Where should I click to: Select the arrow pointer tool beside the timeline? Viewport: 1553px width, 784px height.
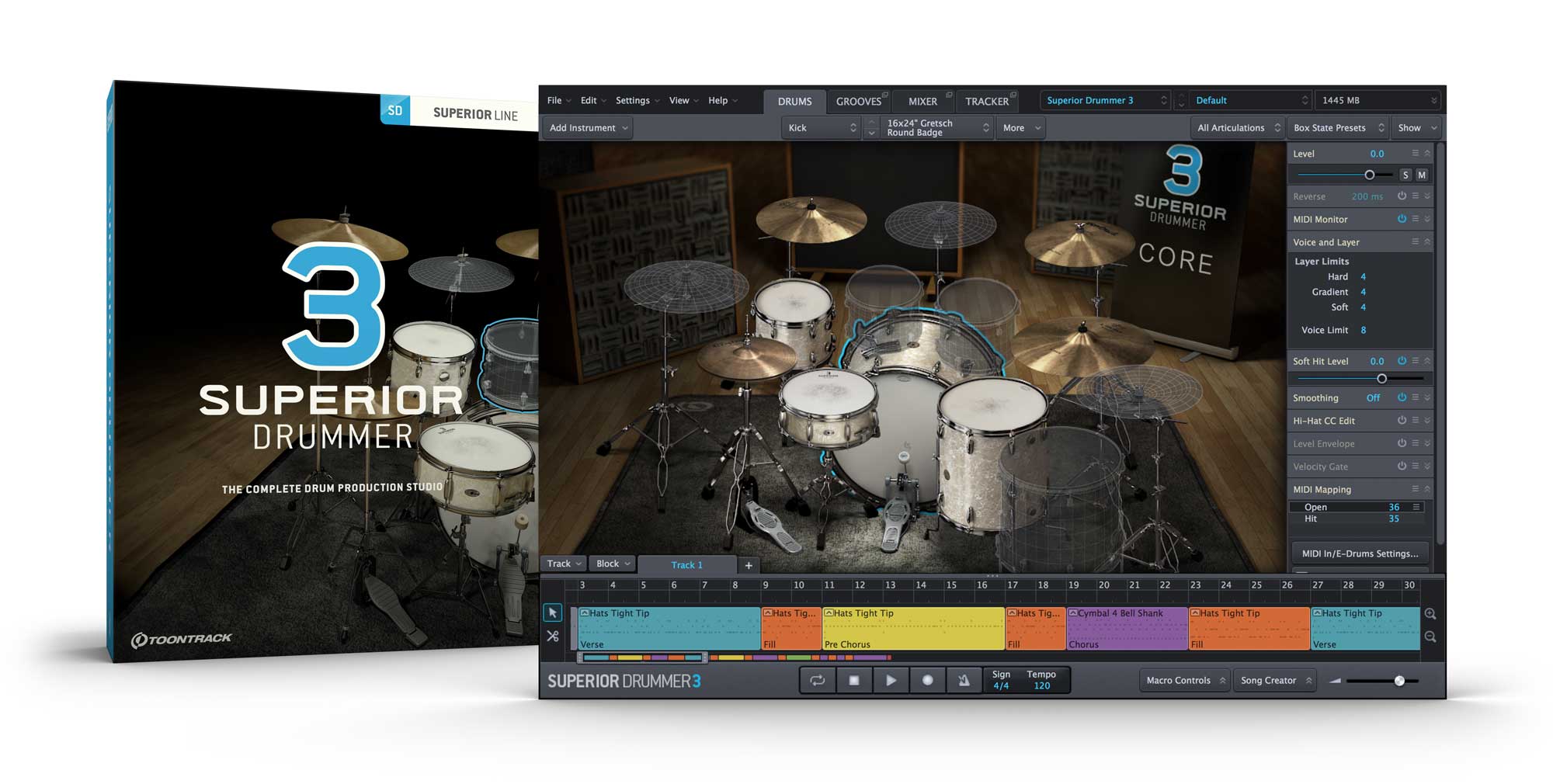click(x=554, y=613)
